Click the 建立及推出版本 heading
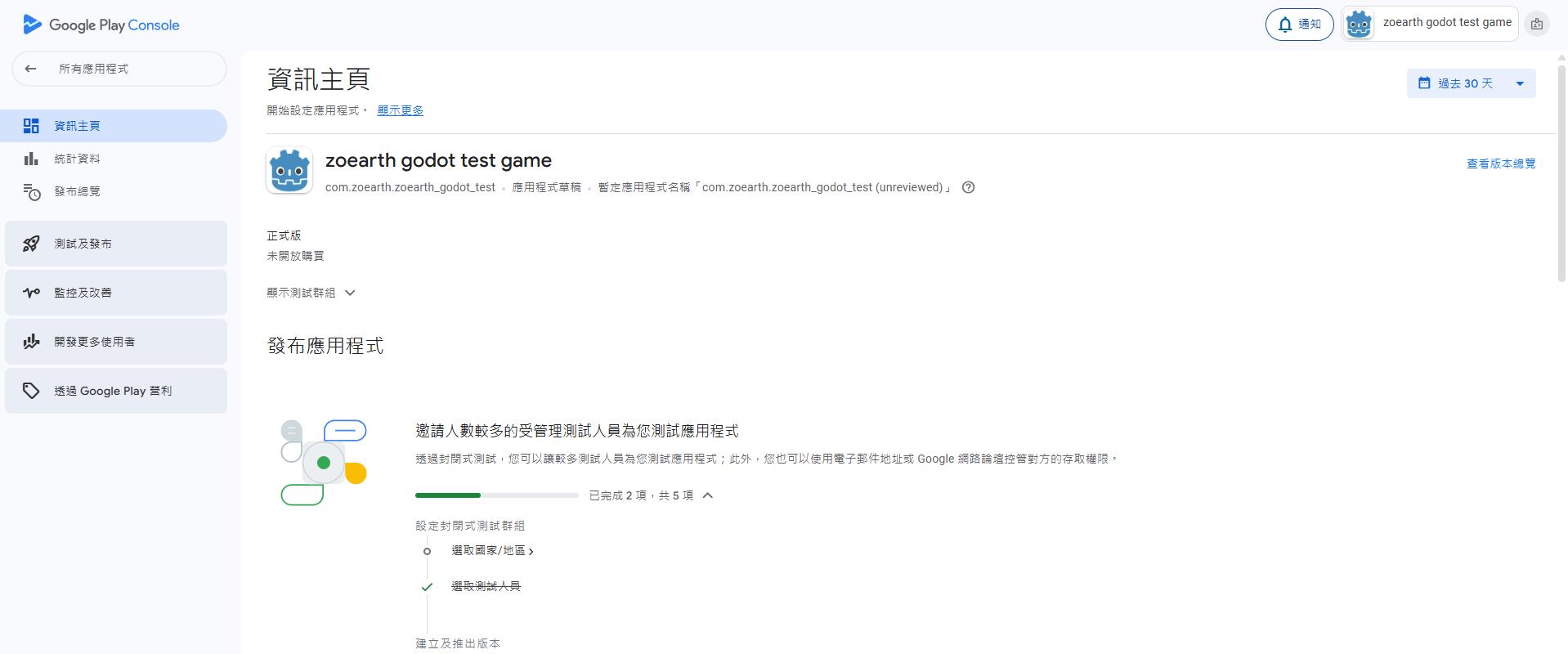 click(x=458, y=643)
